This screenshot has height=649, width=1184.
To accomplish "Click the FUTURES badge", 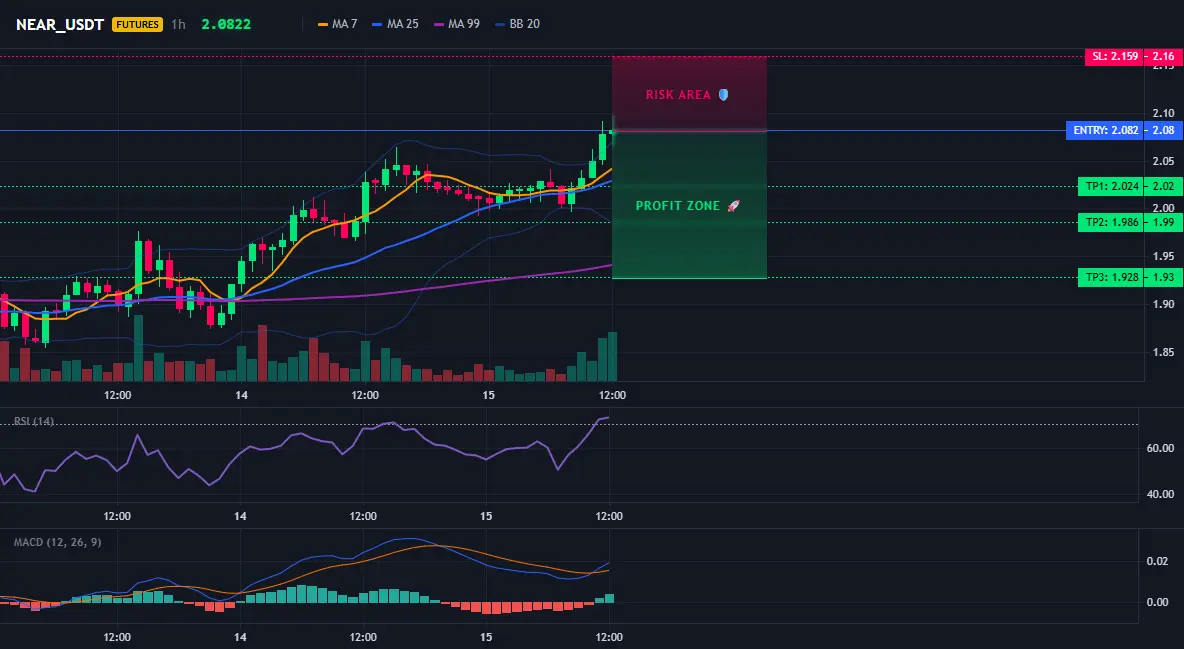I will tap(137, 24).
